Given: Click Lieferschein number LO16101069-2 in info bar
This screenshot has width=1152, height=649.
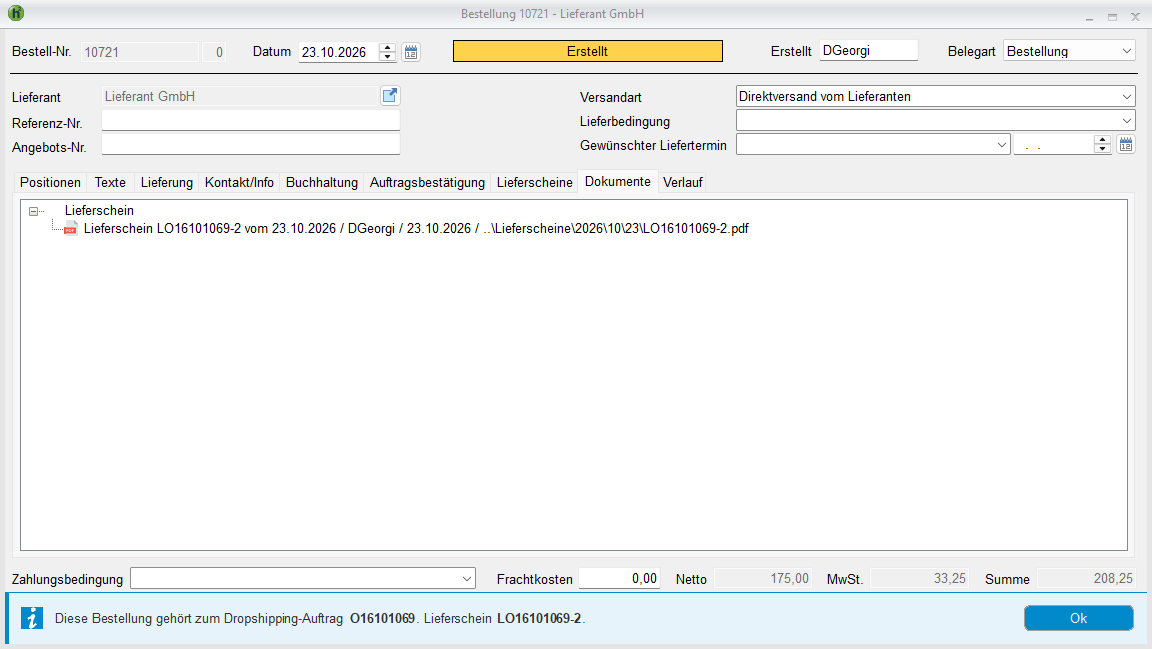Looking at the screenshot, I should click(x=539, y=619).
